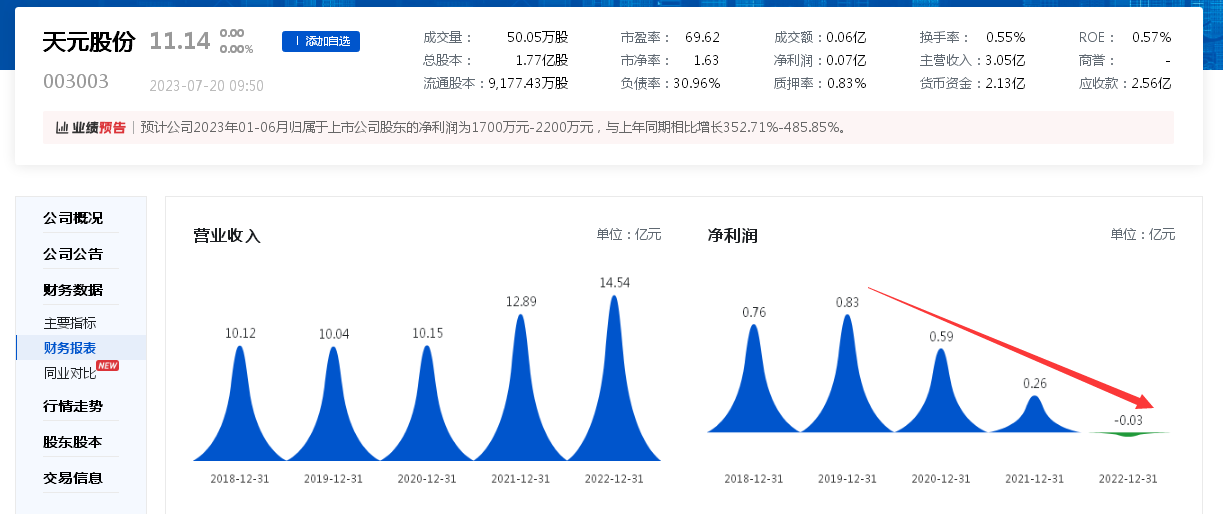Click 2022-12-31 under the revenue chart
The image size is (1223, 514).
click(614, 479)
